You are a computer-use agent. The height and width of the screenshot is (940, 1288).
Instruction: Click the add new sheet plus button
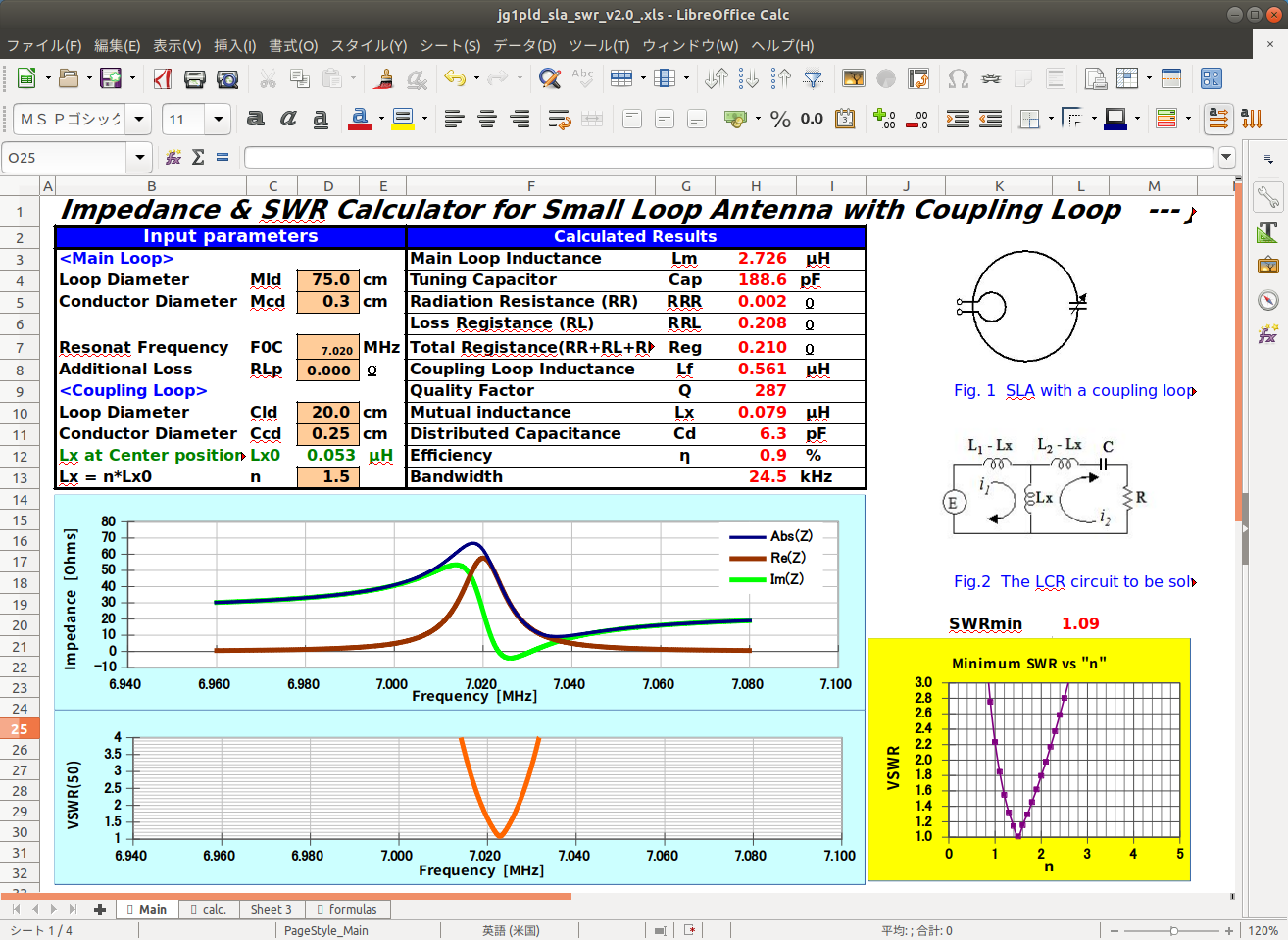pos(99,909)
